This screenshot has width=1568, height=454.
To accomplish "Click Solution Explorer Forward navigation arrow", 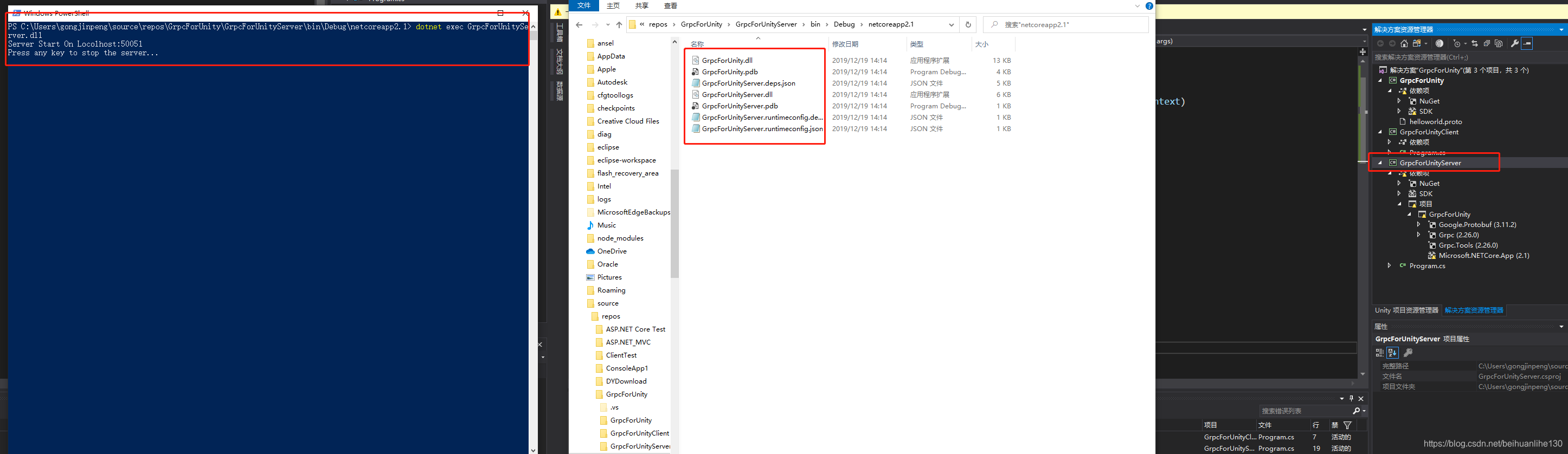I will click(x=1393, y=43).
